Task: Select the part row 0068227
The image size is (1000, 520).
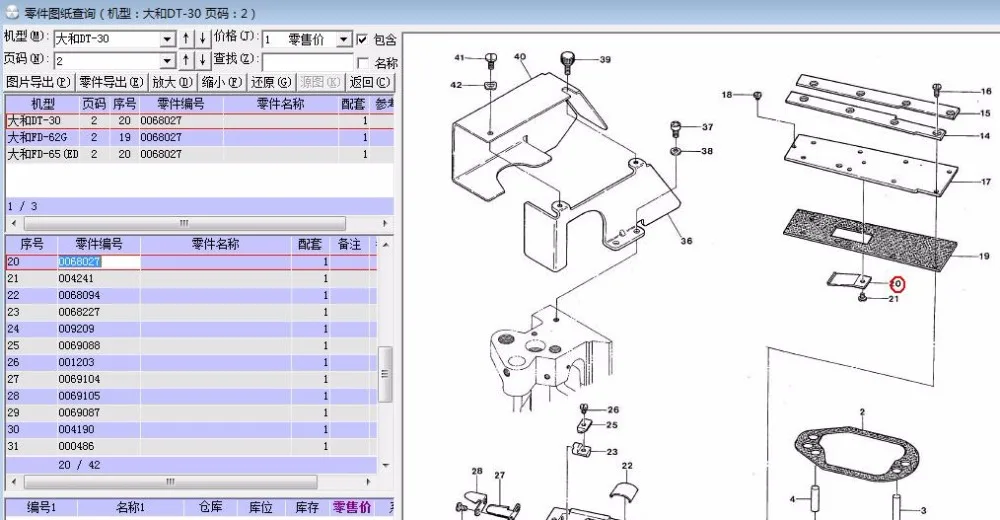Action: 191,312
